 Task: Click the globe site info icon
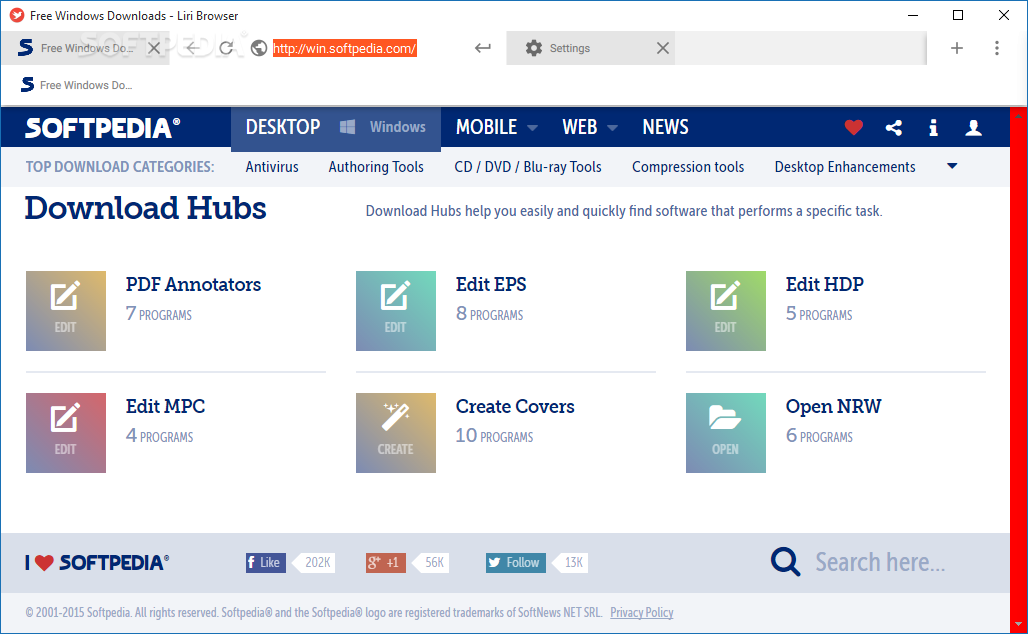(x=259, y=48)
